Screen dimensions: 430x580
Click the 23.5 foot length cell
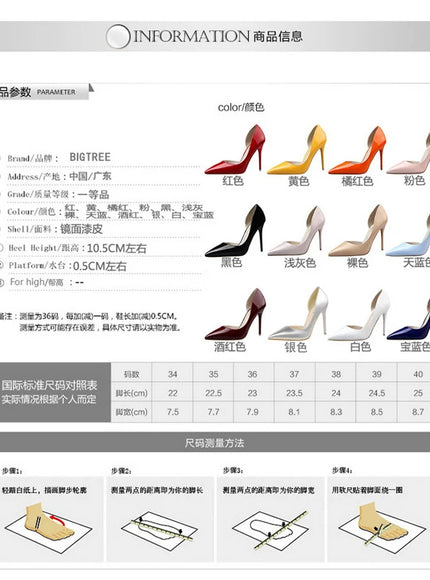tap(294, 393)
